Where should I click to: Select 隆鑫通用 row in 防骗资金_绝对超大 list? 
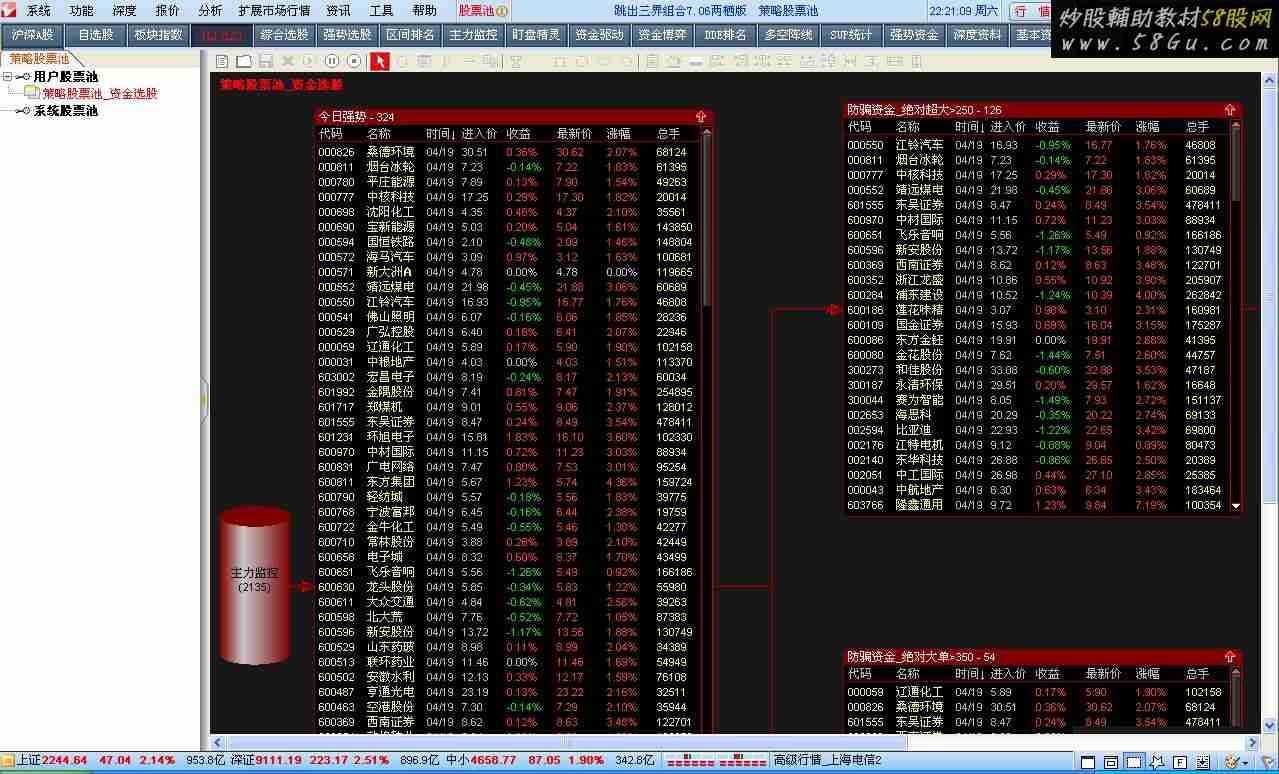pyautogui.click(x=1037, y=505)
